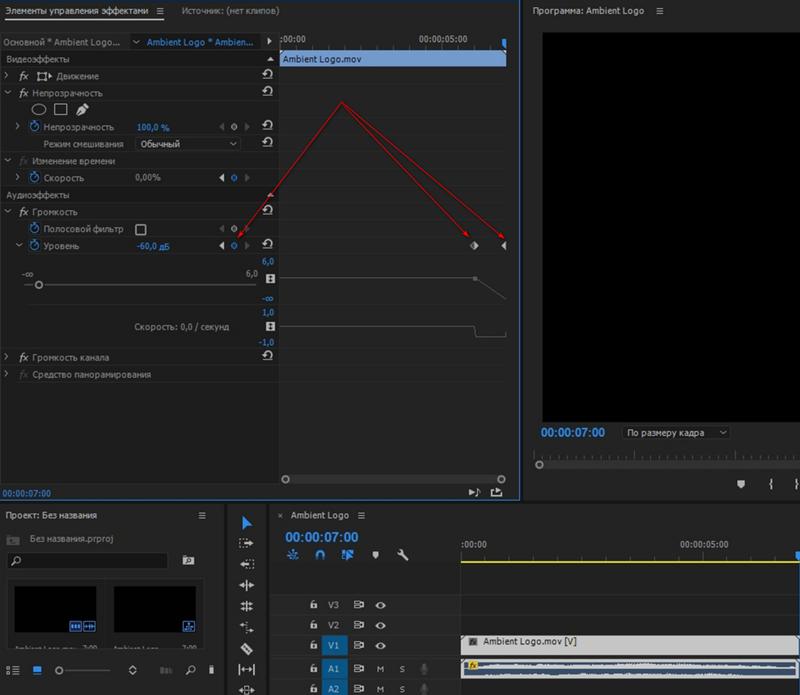Screen dimensions: 800x695
Task: Collapse the Видеоэффекты section
Action: click(x=270, y=59)
